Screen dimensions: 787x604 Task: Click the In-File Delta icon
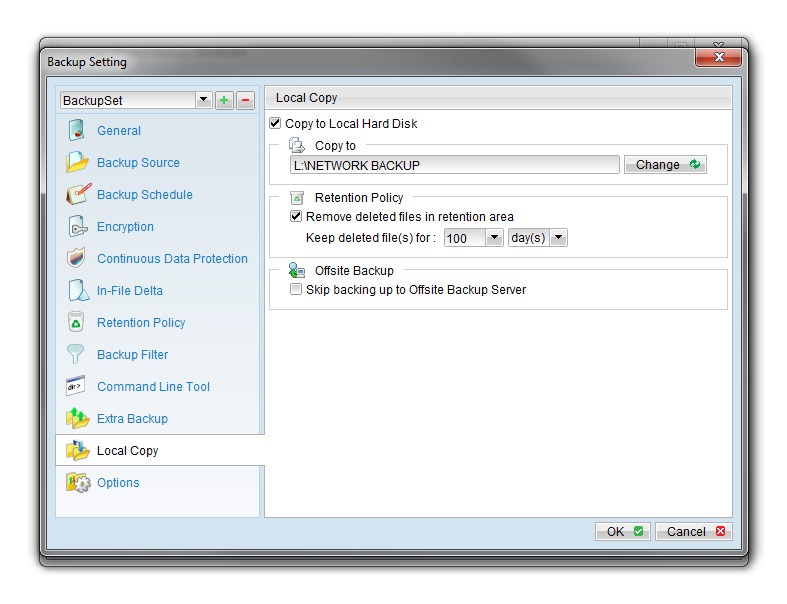[x=78, y=290]
